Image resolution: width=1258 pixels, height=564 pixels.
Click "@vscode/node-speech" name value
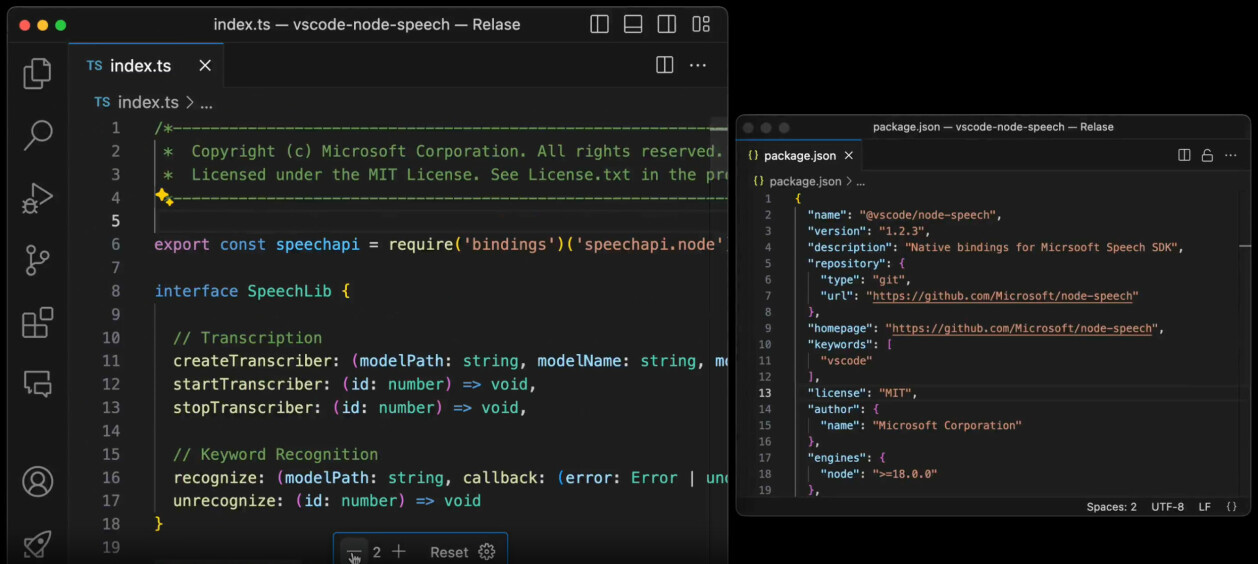[x=927, y=215]
